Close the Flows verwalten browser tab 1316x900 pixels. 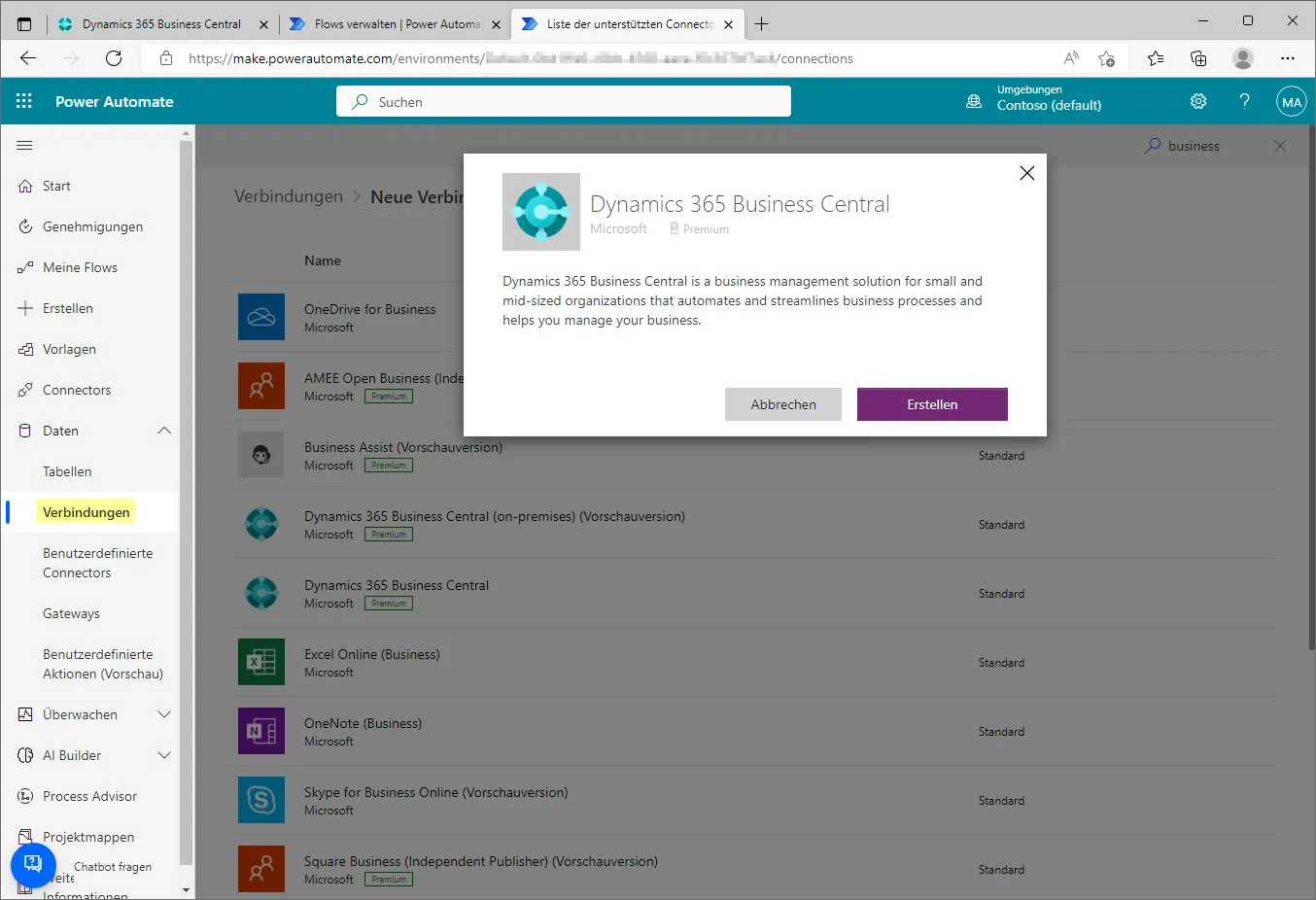click(x=496, y=24)
